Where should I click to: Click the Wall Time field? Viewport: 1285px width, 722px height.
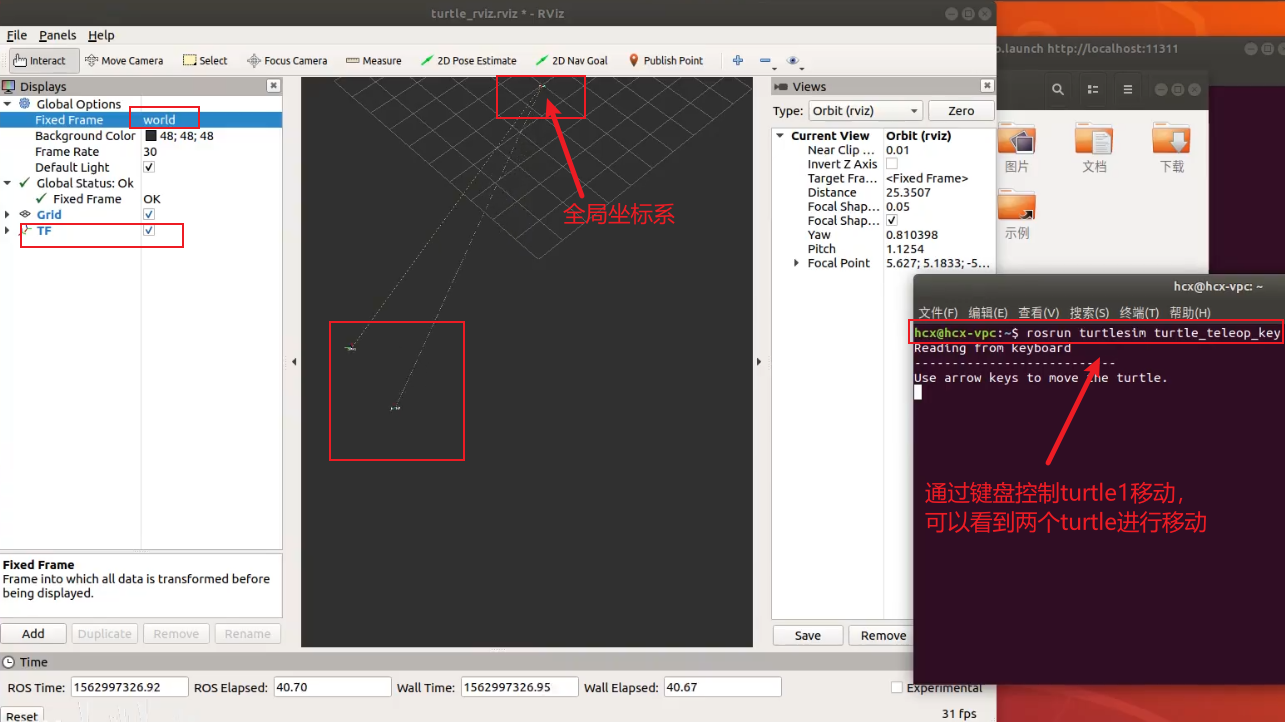[519, 687]
